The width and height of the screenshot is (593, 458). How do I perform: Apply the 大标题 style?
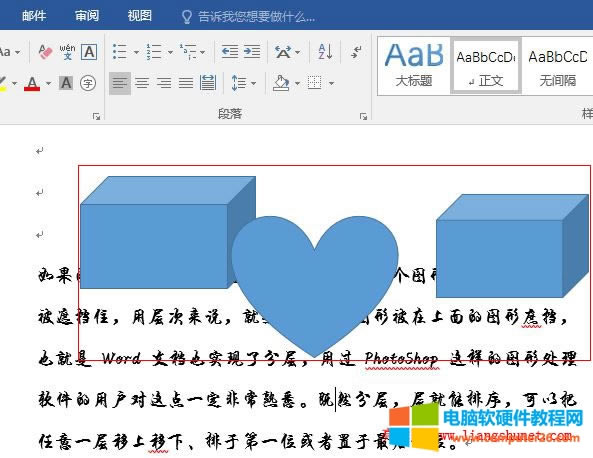pyautogui.click(x=414, y=66)
